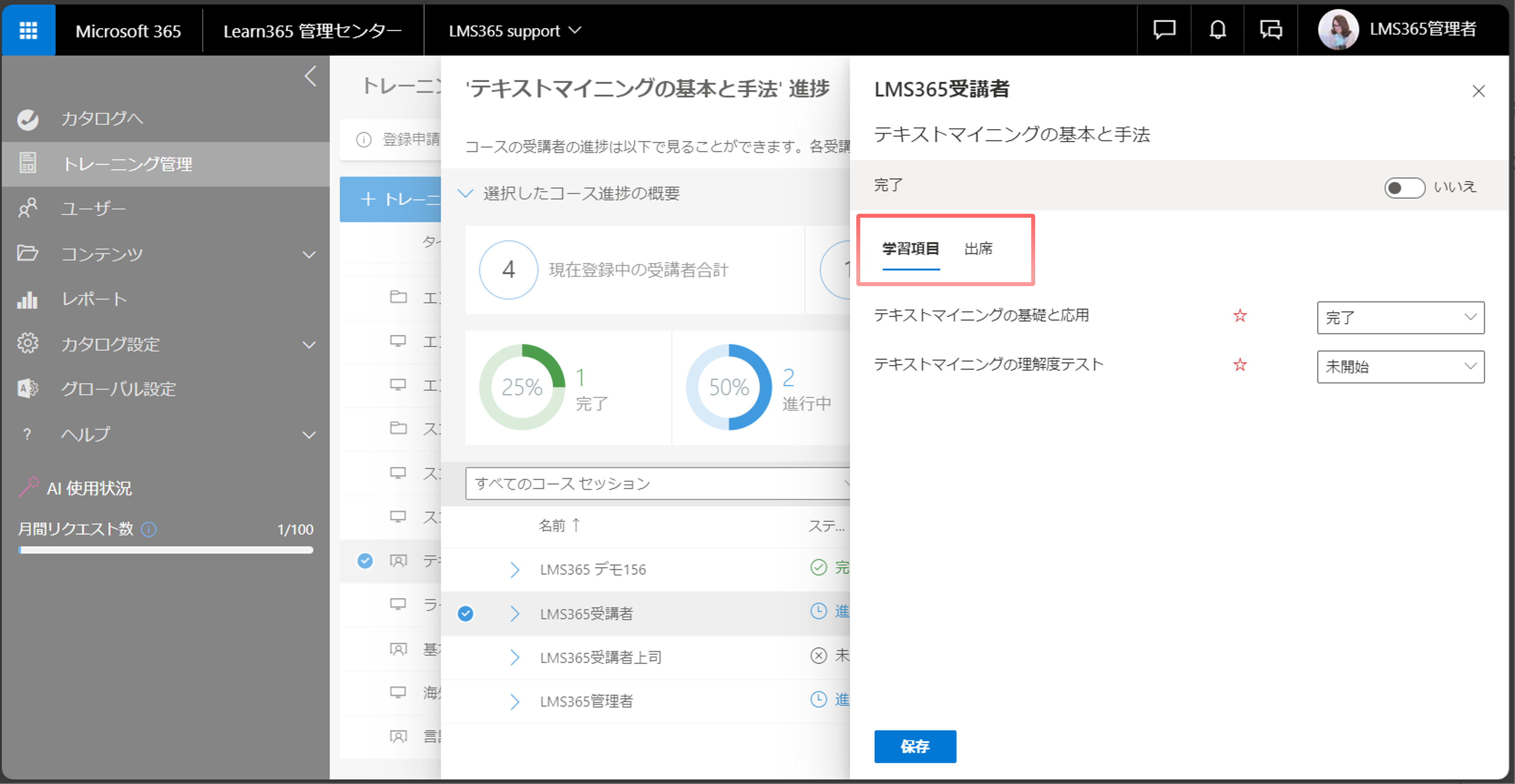Click the 50% 進行中 donut chart
This screenshot has height=784, width=1515.
(x=729, y=387)
